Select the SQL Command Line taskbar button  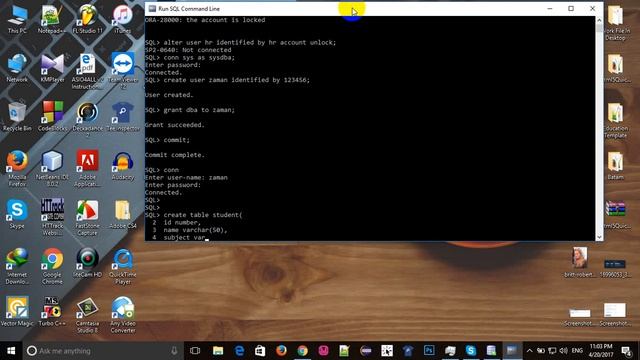[x=512, y=351]
